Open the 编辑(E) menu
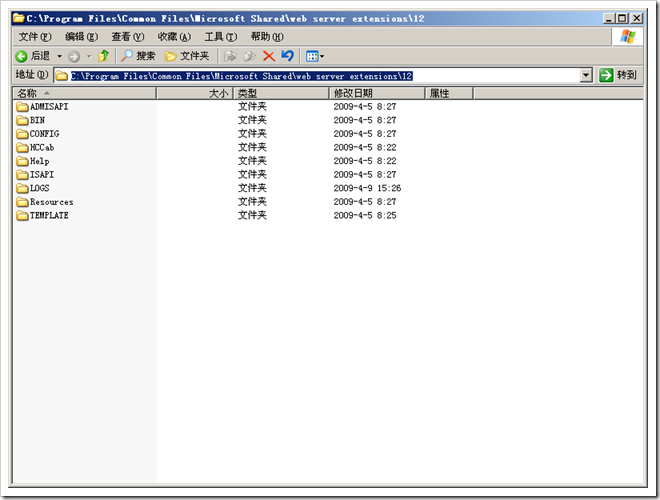 (81, 37)
